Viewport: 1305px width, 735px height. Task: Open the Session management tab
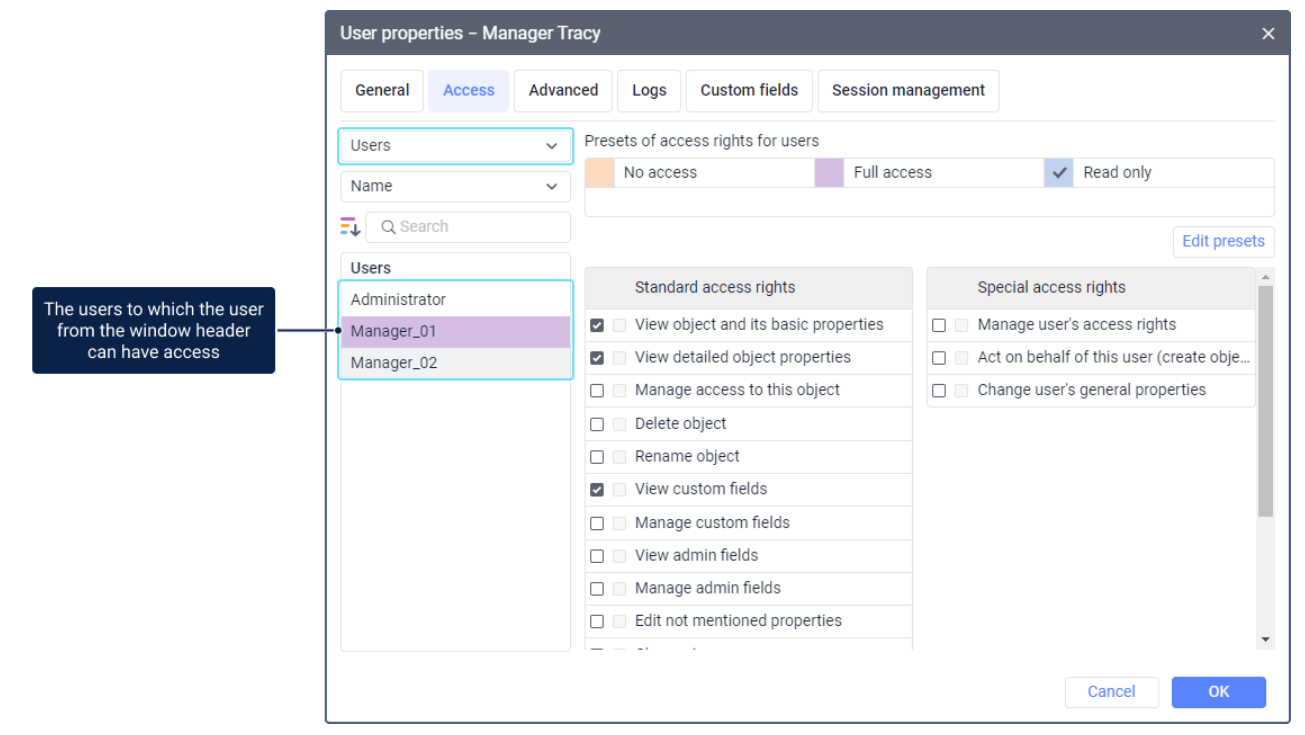[x=908, y=90]
